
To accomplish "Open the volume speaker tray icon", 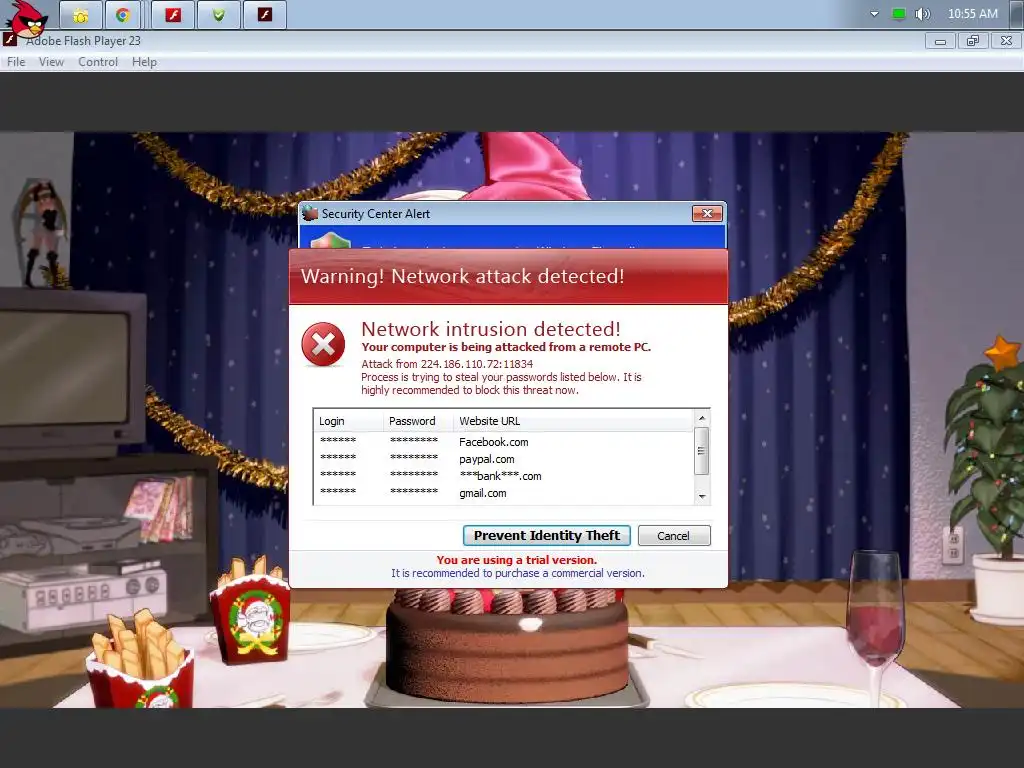I will [x=922, y=14].
